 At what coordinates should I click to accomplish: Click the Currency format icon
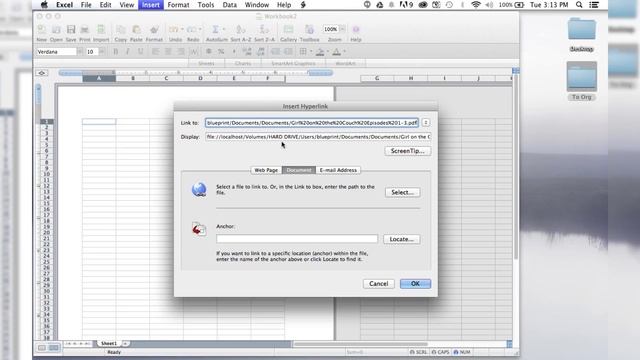(209, 52)
